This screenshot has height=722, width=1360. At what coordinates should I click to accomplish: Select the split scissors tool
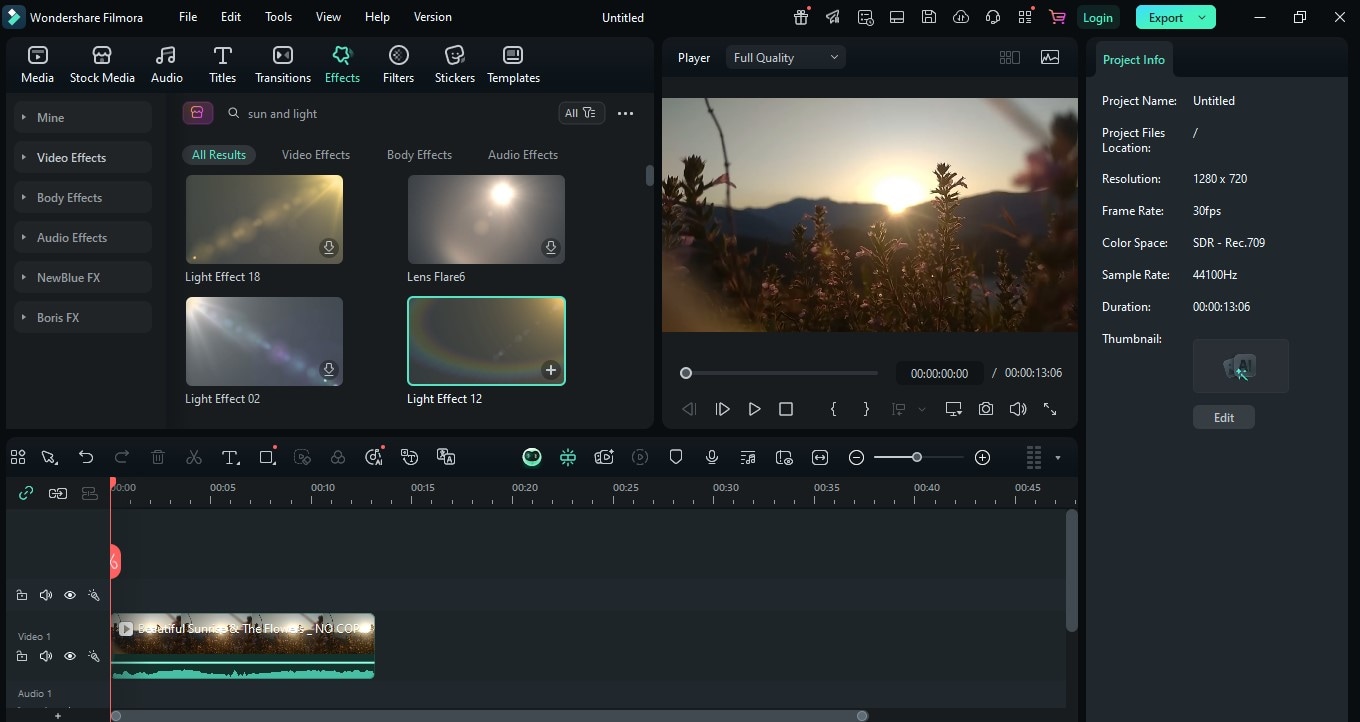(x=194, y=457)
